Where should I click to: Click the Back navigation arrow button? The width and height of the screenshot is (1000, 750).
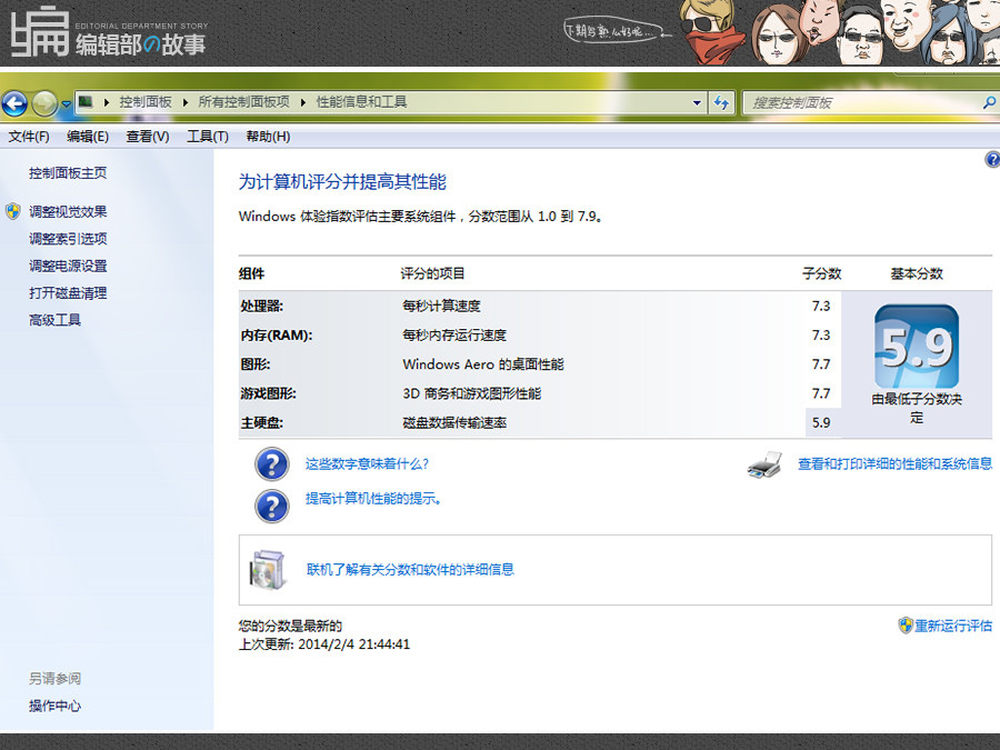pos(14,102)
